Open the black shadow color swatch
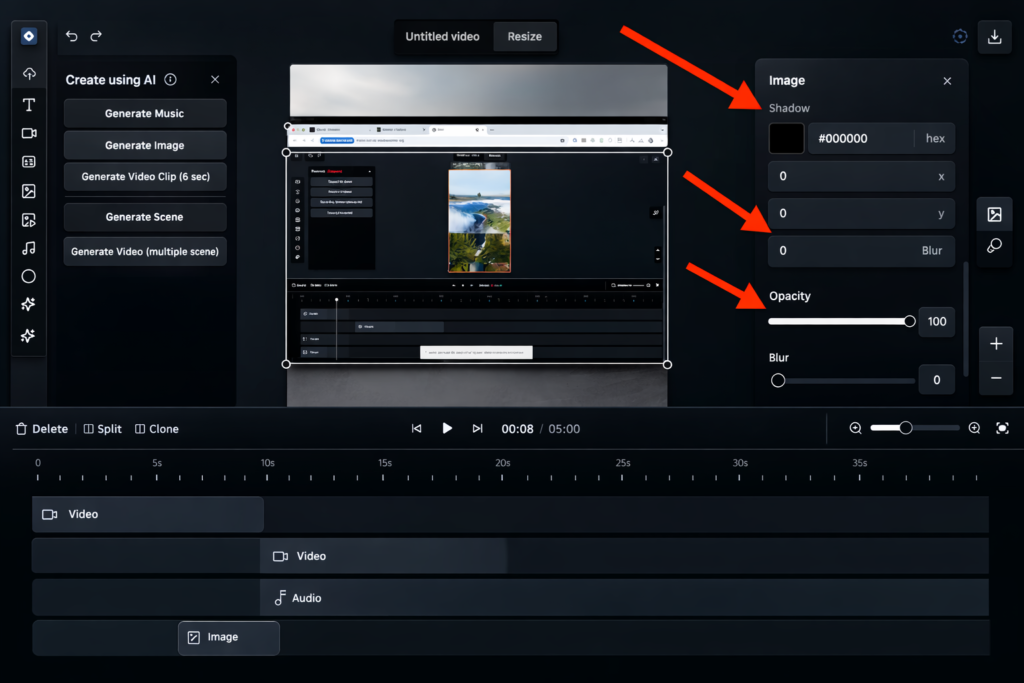The width and height of the screenshot is (1024, 683). coord(786,139)
